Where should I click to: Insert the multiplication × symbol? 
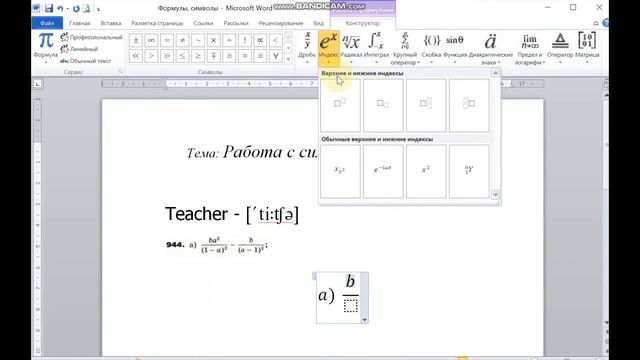point(213,40)
